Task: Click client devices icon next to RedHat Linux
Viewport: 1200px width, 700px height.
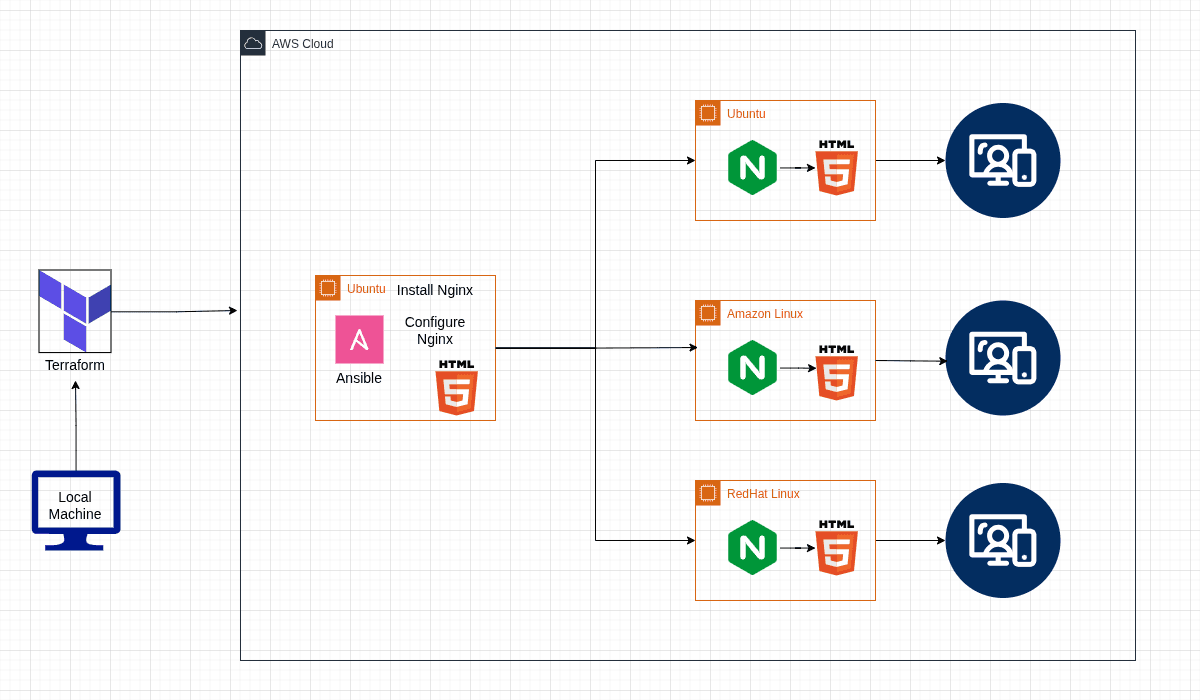Action: (x=1003, y=540)
